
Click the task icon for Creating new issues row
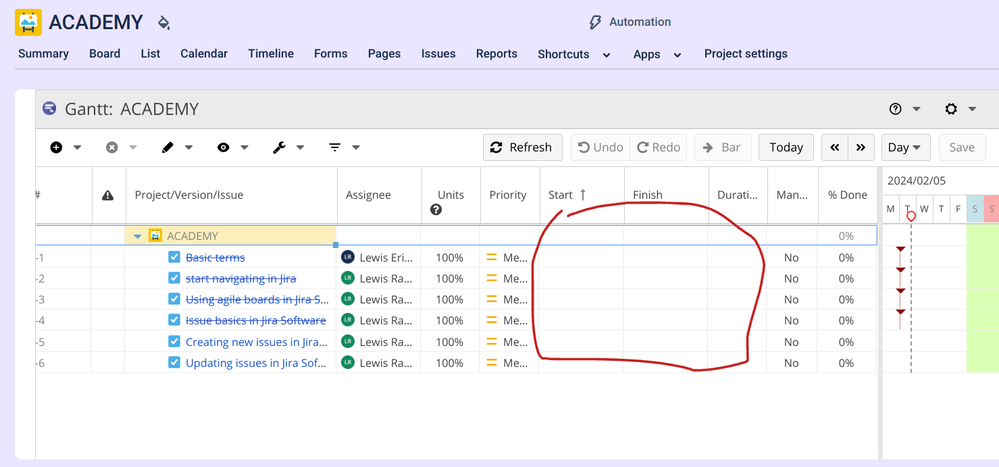pyautogui.click(x=175, y=341)
